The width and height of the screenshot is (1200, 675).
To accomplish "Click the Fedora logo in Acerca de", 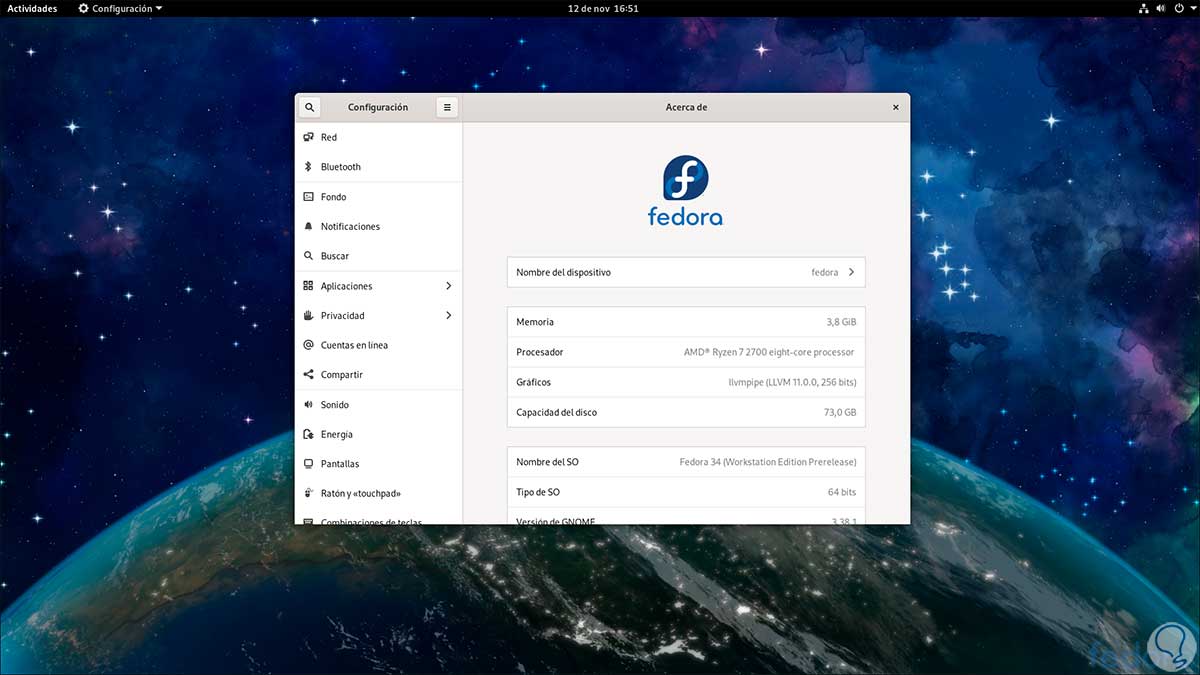I will pyautogui.click(x=686, y=190).
